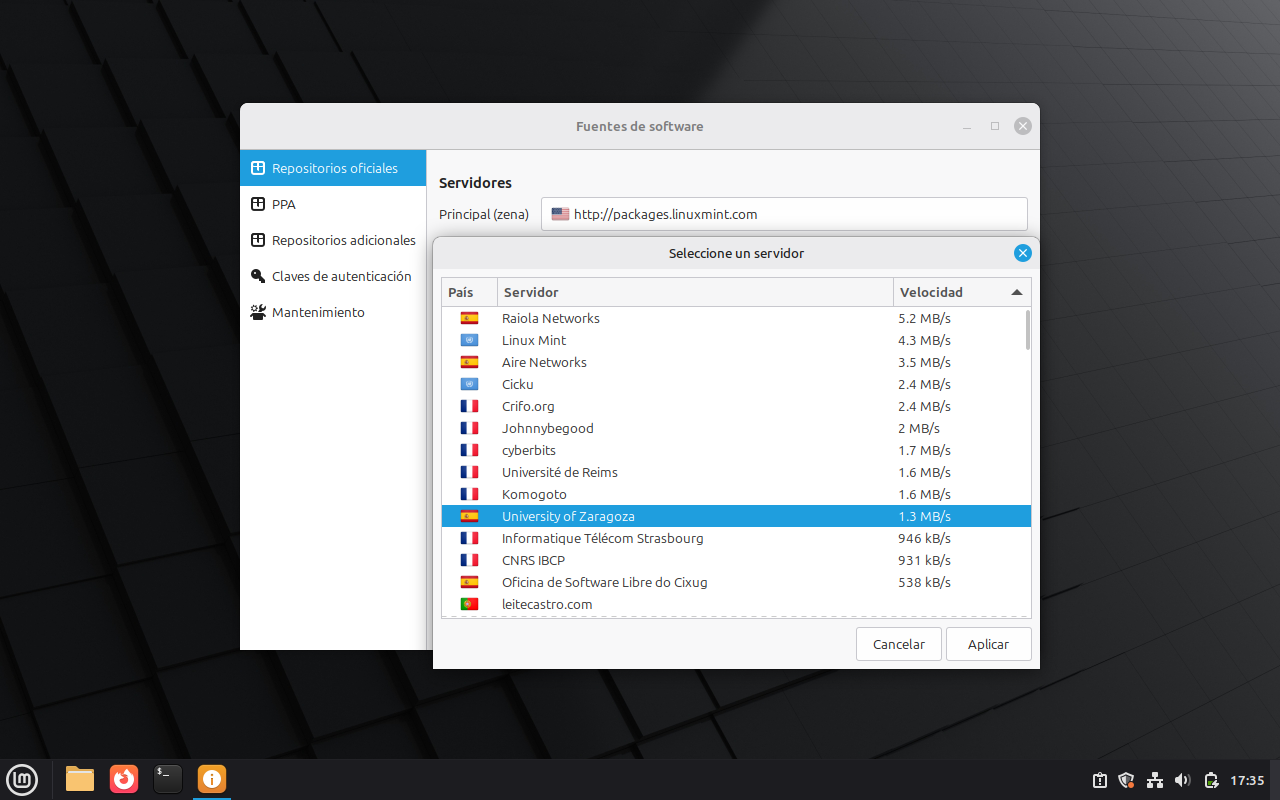Select Informatique Télécom Strasbourg server
Screen dimensions: 1280x800
click(736, 538)
